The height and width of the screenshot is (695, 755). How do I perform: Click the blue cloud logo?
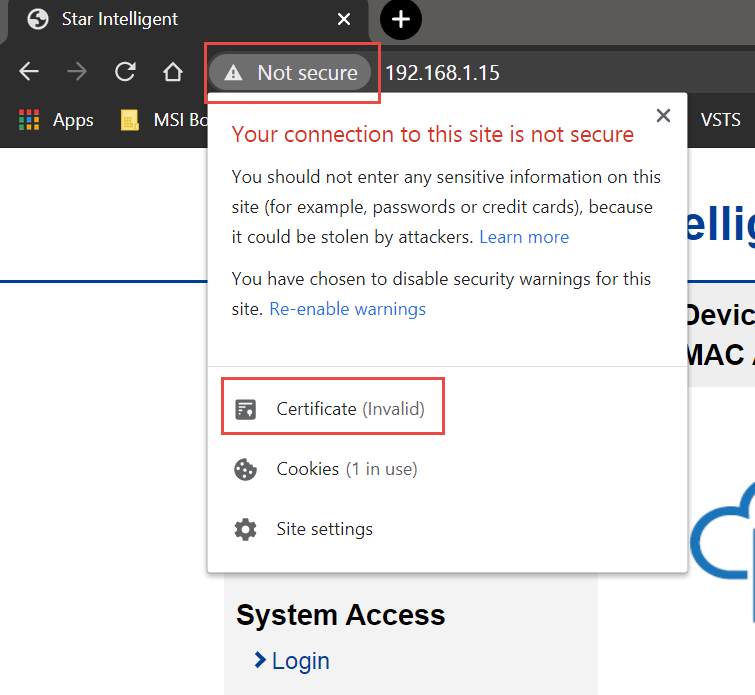pyautogui.click(x=725, y=540)
